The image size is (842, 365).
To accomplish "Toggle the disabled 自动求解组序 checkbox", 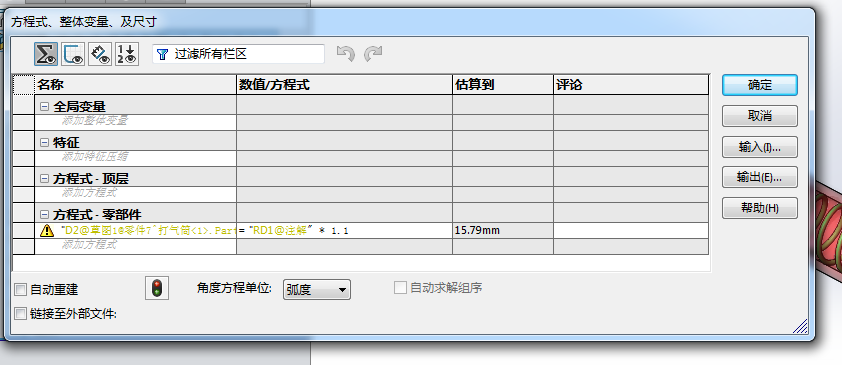I will point(400,288).
